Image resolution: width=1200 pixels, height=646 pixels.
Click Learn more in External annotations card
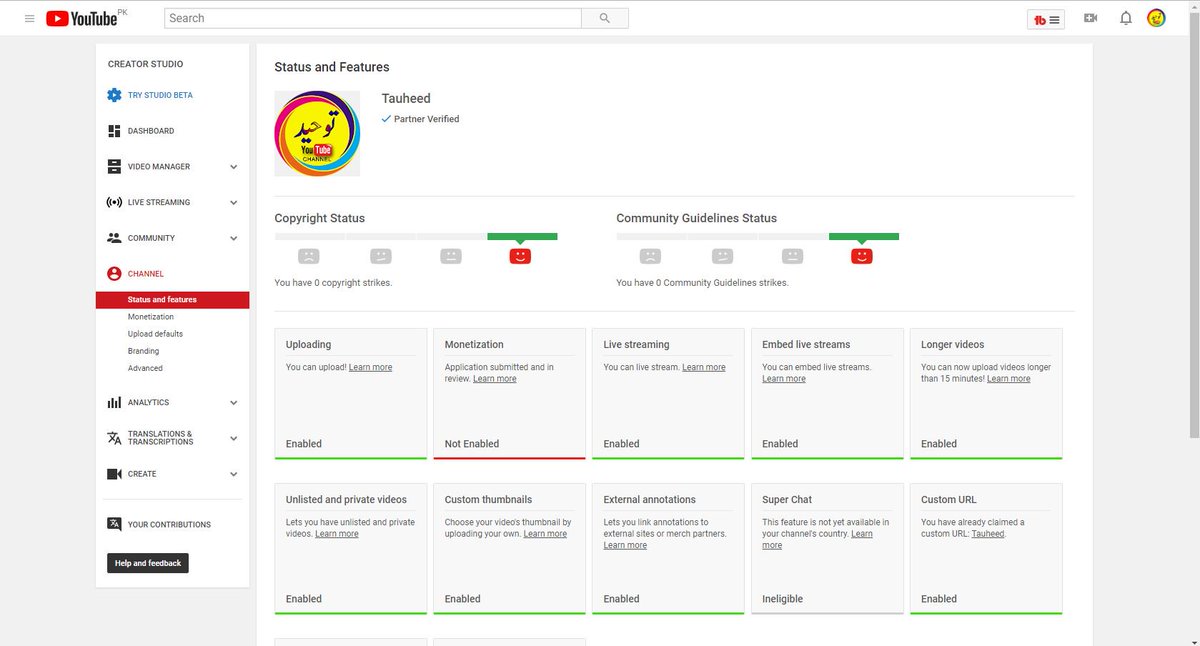[625, 546]
